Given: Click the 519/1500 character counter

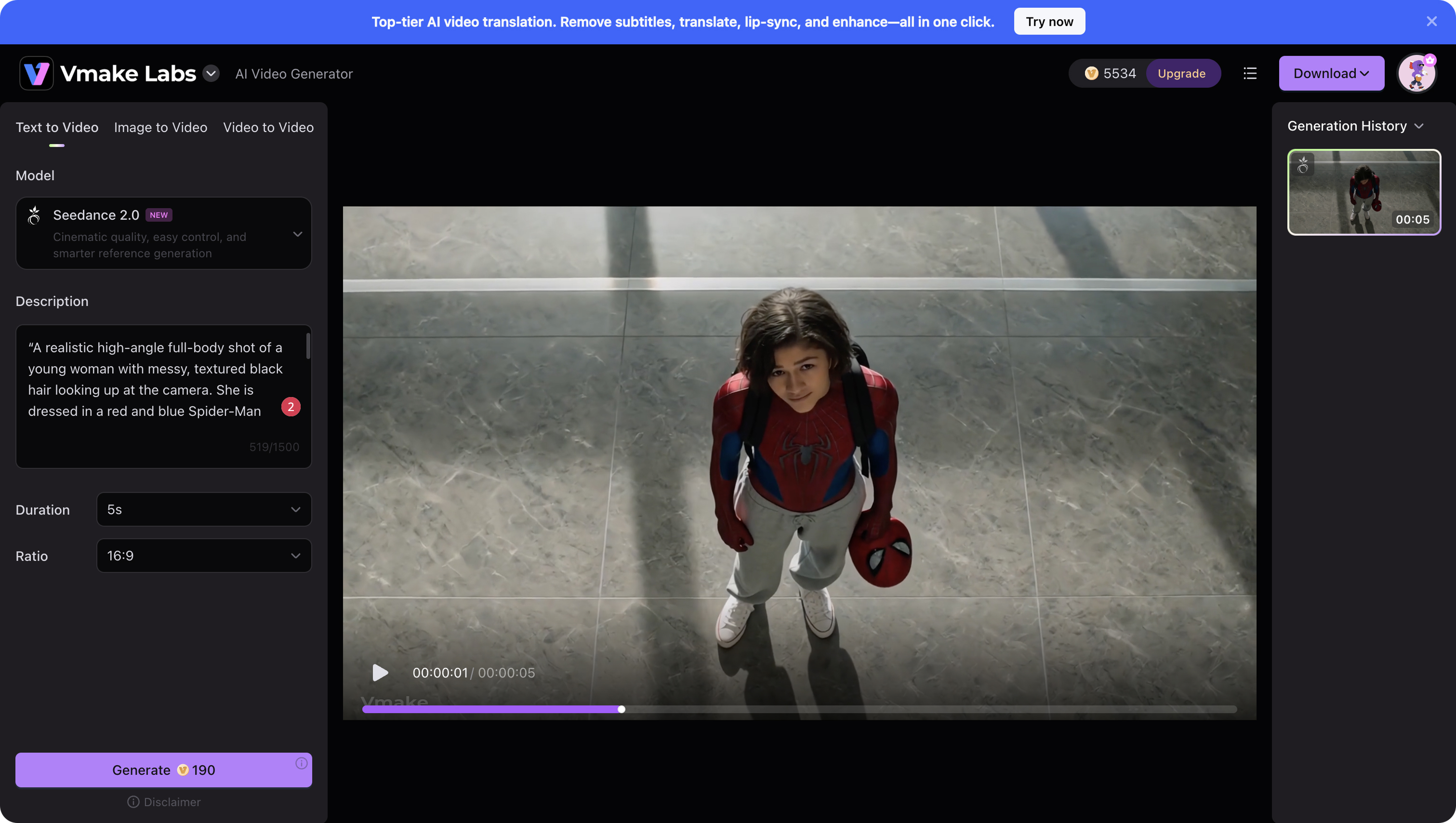Looking at the screenshot, I should [274, 448].
